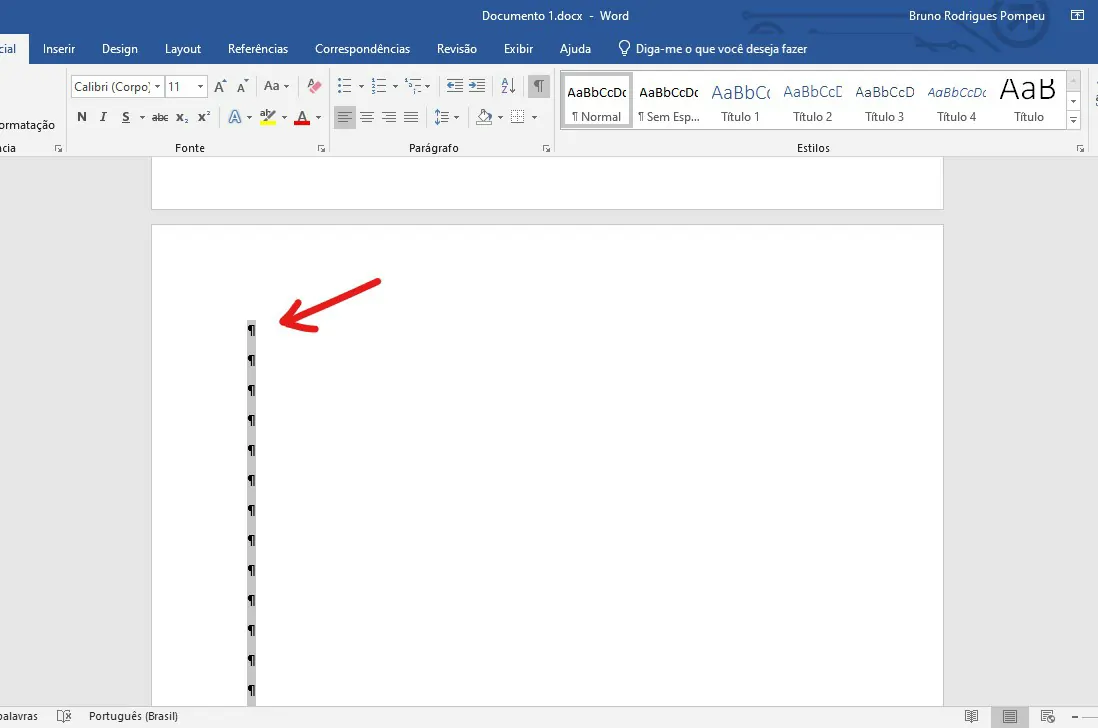This screenshot has width=1098, height=728.
Task: Click the sort A to Z icon
Action: coord(508,86)
